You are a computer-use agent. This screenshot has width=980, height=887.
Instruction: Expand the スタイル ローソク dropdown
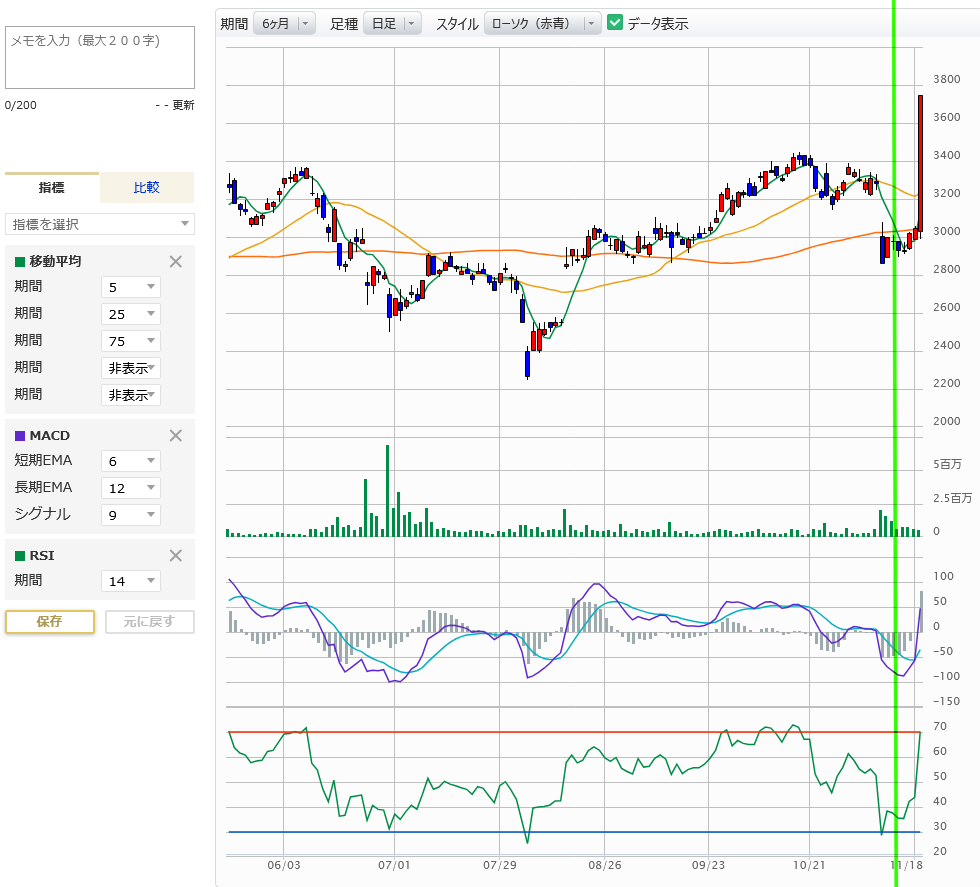coord(543,23)
